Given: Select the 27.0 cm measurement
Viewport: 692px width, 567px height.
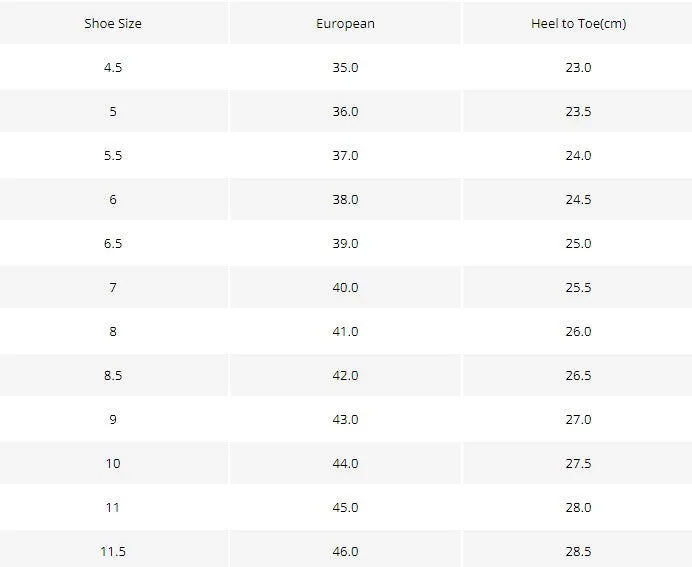Looking at the screenshot, I should pyautogui.click(x=579, y=419).
